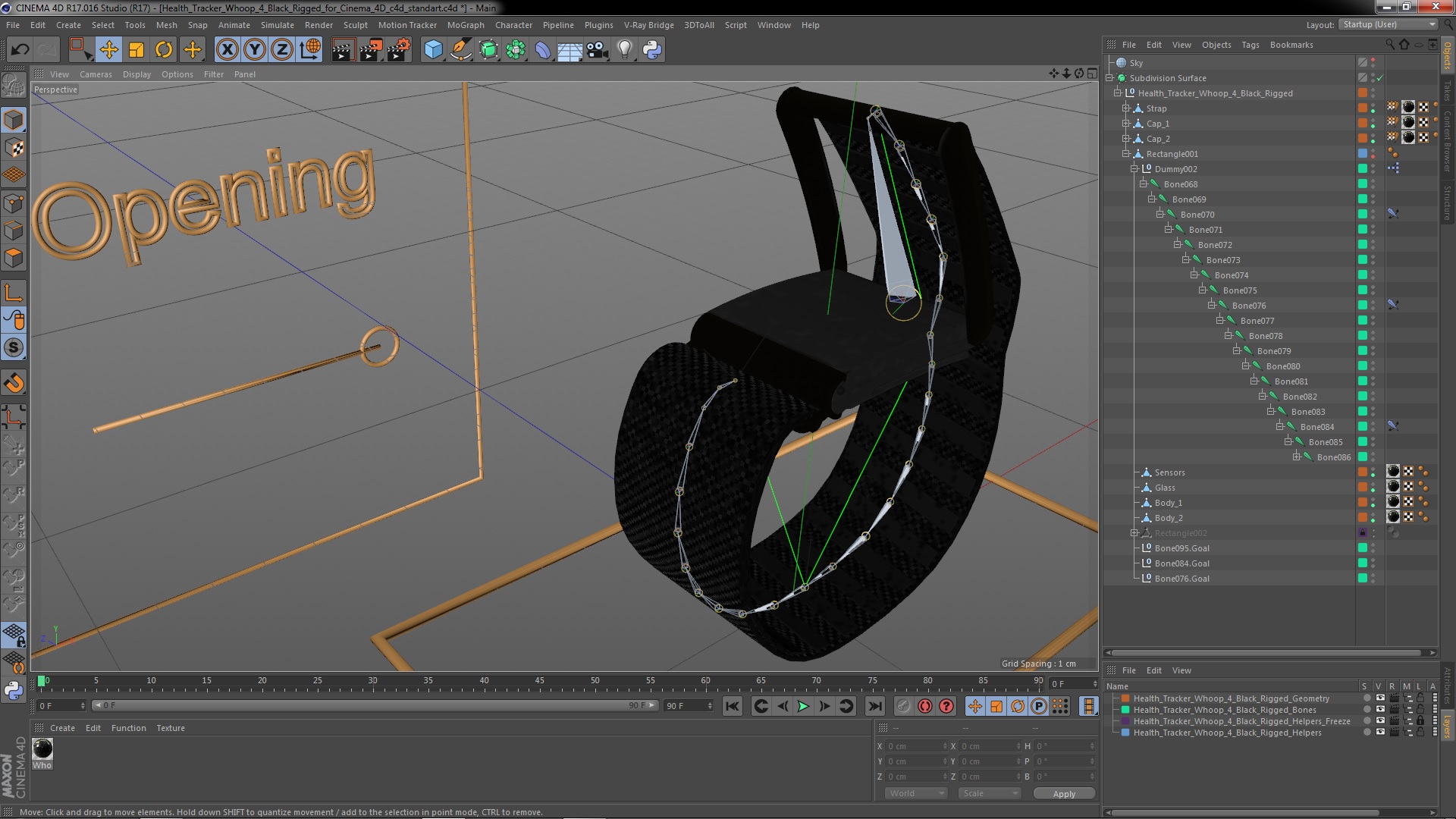Go to end of animation
The height and width of the screenshot is (819, 1456).
874,707
